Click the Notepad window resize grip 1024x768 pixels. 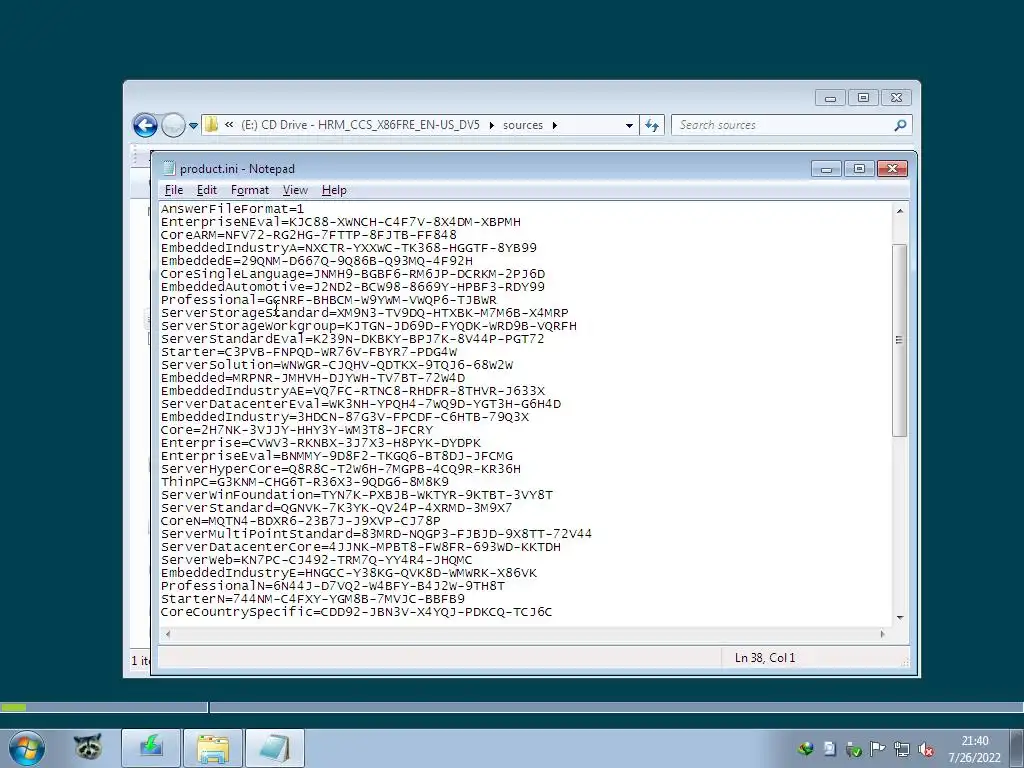pos(904,662)
